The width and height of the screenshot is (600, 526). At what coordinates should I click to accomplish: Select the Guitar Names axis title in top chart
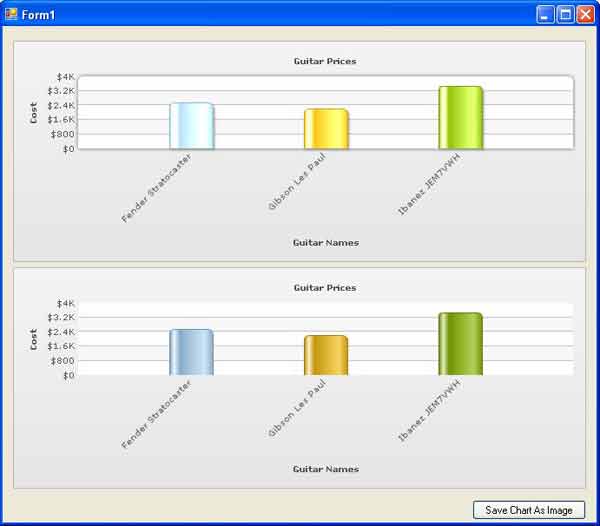(325, 242)
